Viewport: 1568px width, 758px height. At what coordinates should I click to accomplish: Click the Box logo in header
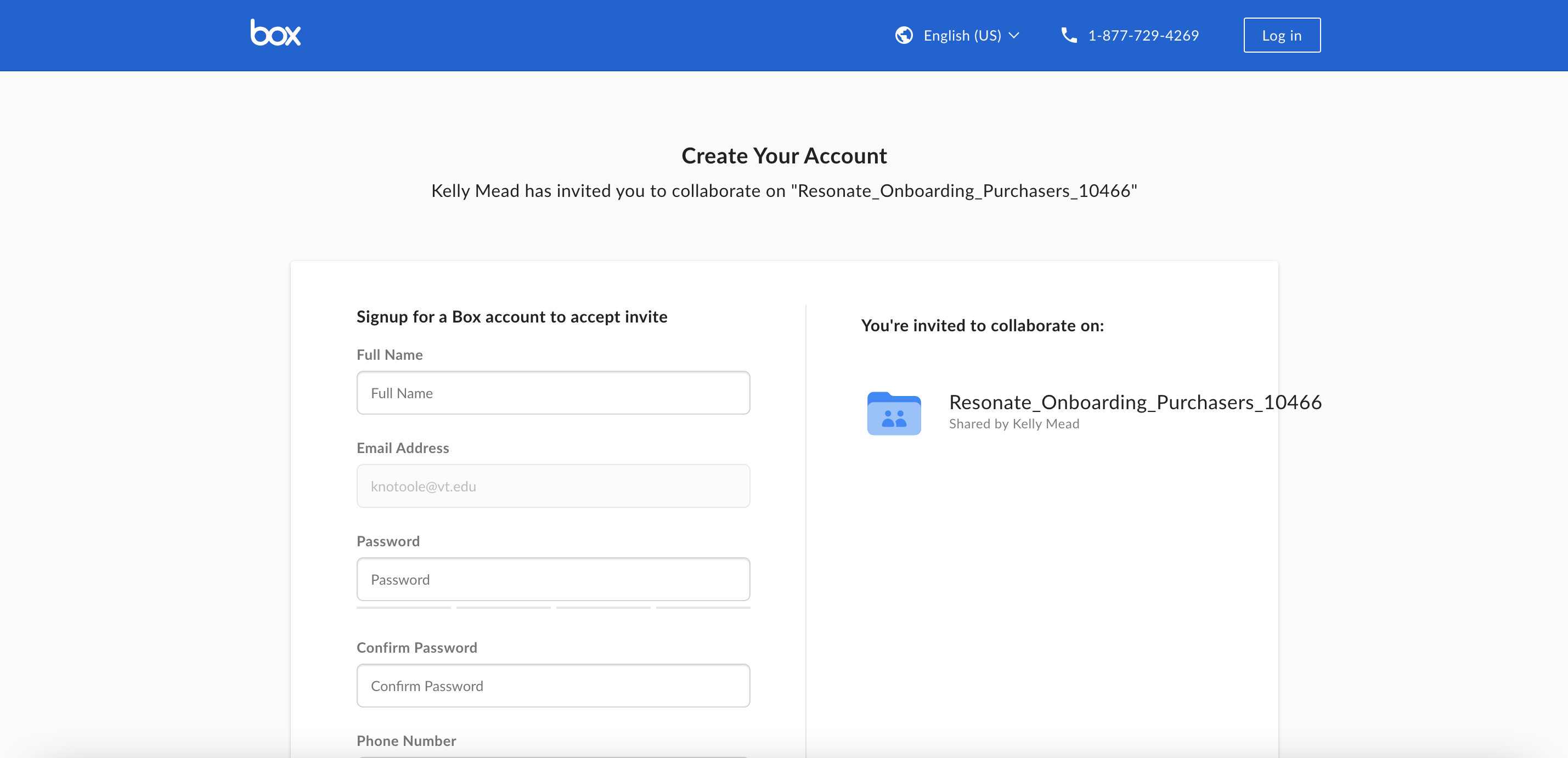click(x=276, y=33)
